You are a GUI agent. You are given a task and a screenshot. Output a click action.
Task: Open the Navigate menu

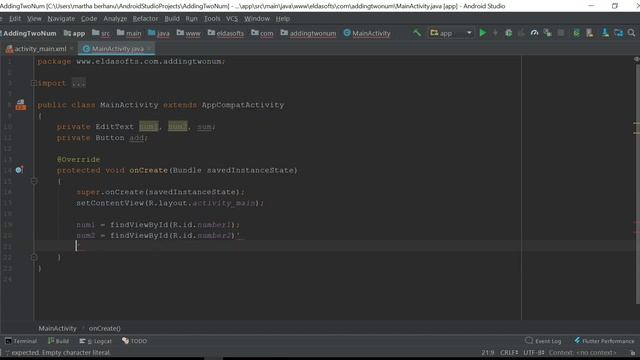tap(61, 19)
